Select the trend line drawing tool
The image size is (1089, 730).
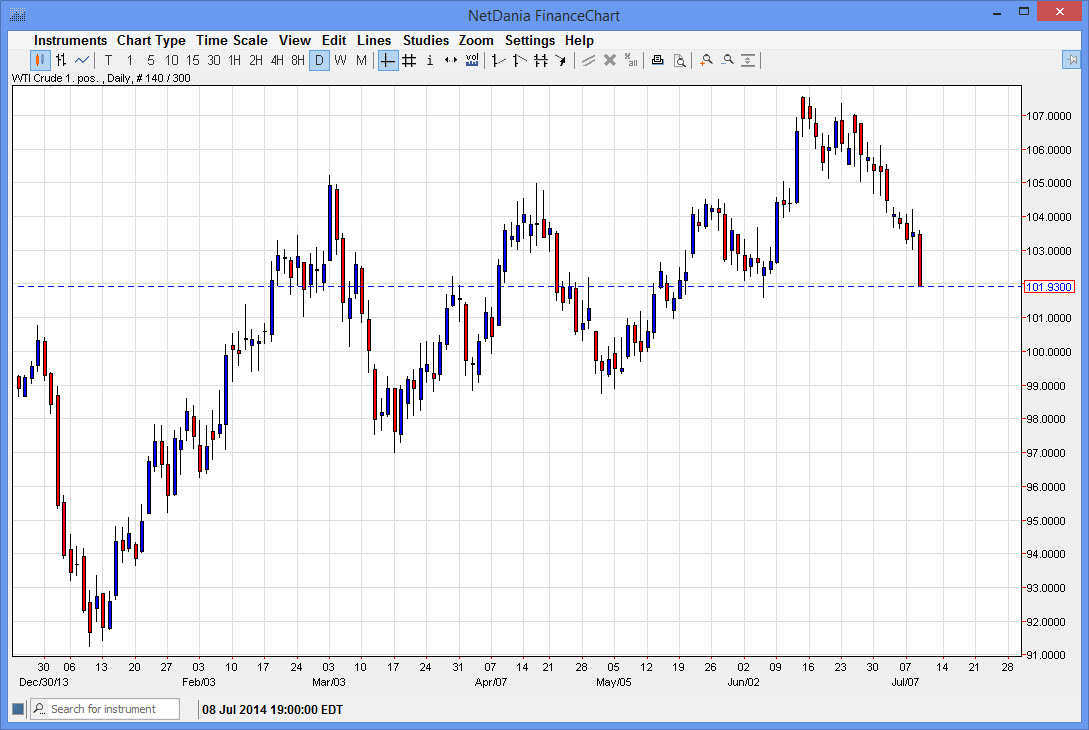[496, 60]
